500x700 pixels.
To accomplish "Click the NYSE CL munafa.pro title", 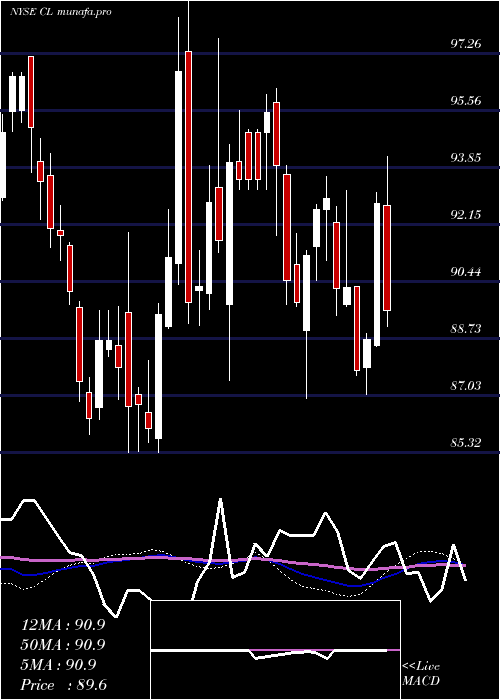I will [60, 12].
